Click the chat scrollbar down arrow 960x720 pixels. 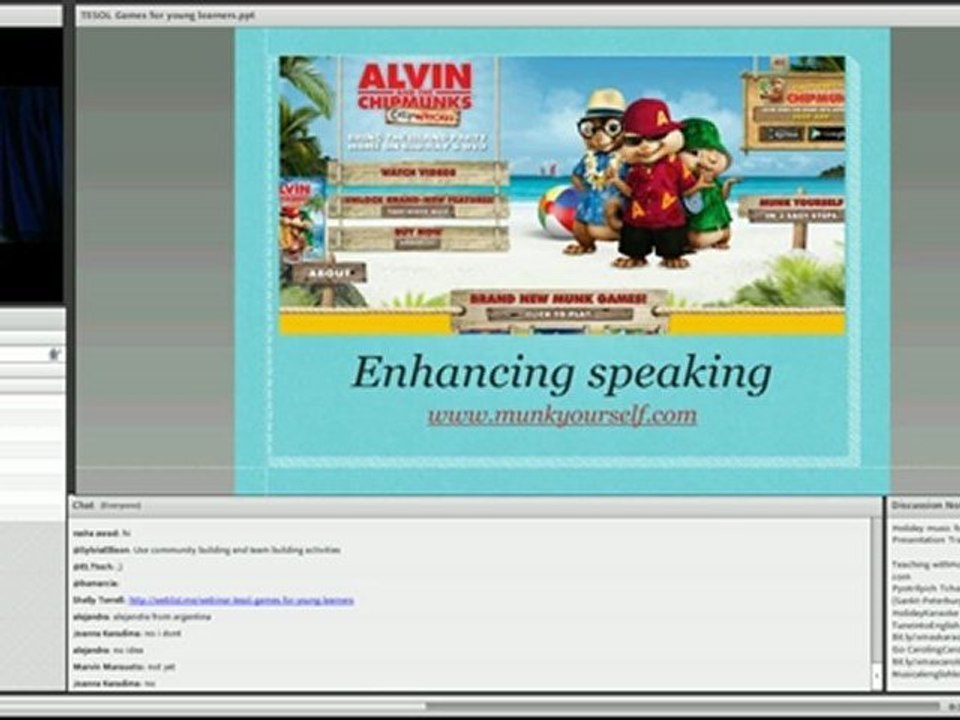pyautogui.click(x=876, y=675)
